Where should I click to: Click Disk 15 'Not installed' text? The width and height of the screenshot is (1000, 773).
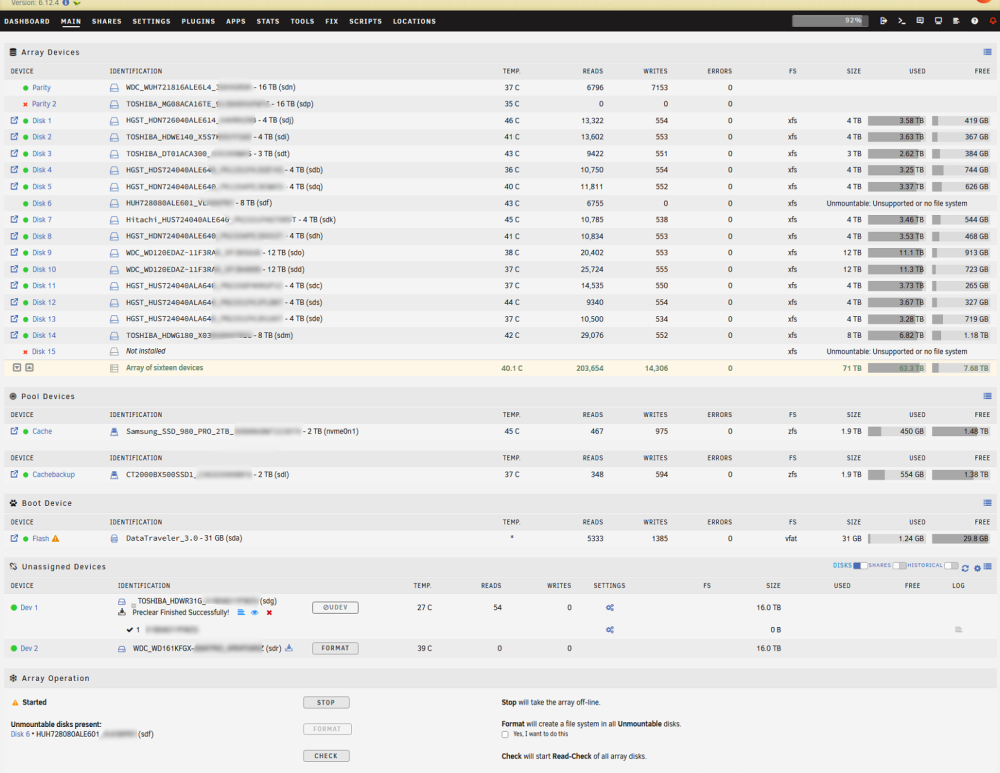(145, 351)
